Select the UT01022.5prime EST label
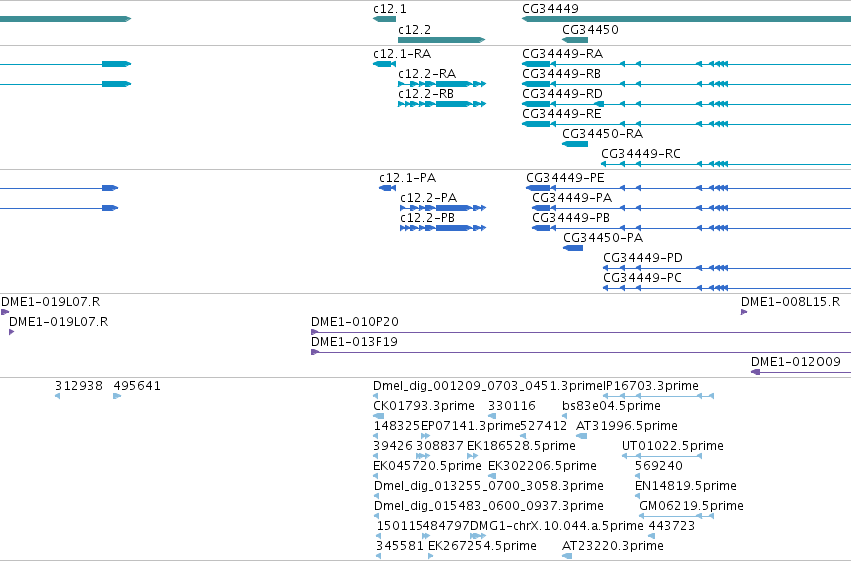 click(673, 447)
